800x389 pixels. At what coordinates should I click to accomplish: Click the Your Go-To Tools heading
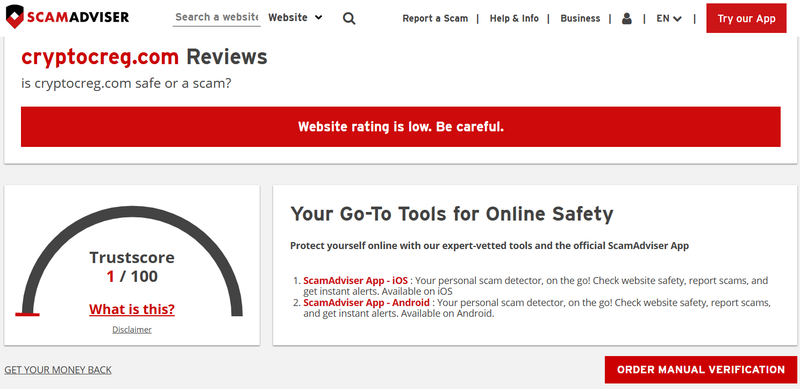point(452,214)
